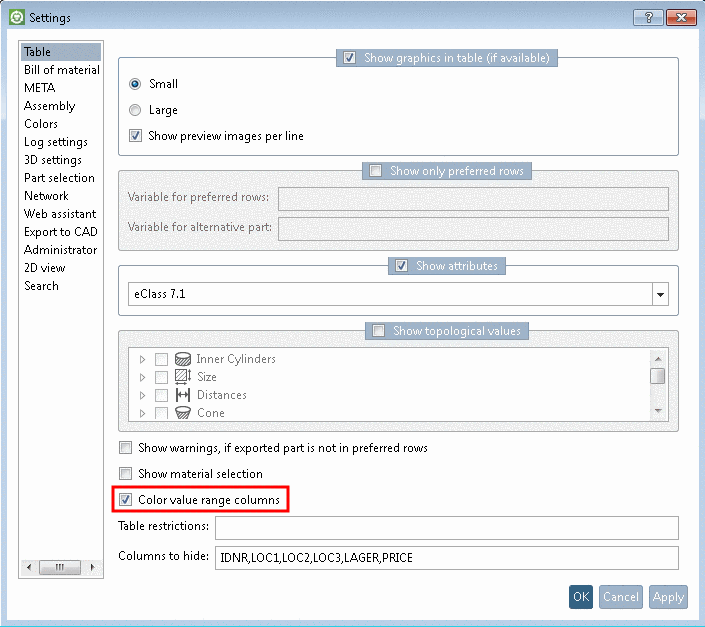Click topological list scroll down arrow
The width and height of the screenshot is (705, 627).
click(x=658, y=411)
